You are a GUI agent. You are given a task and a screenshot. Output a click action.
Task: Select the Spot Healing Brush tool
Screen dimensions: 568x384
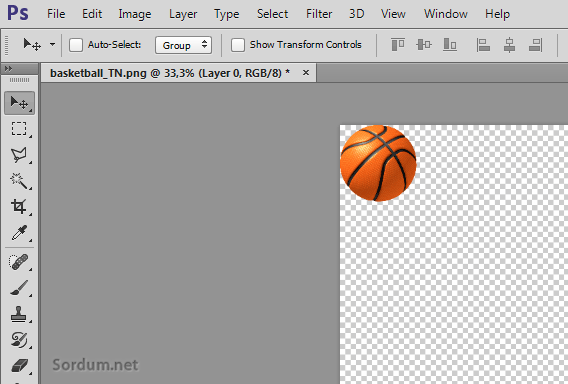pos(19,262)
